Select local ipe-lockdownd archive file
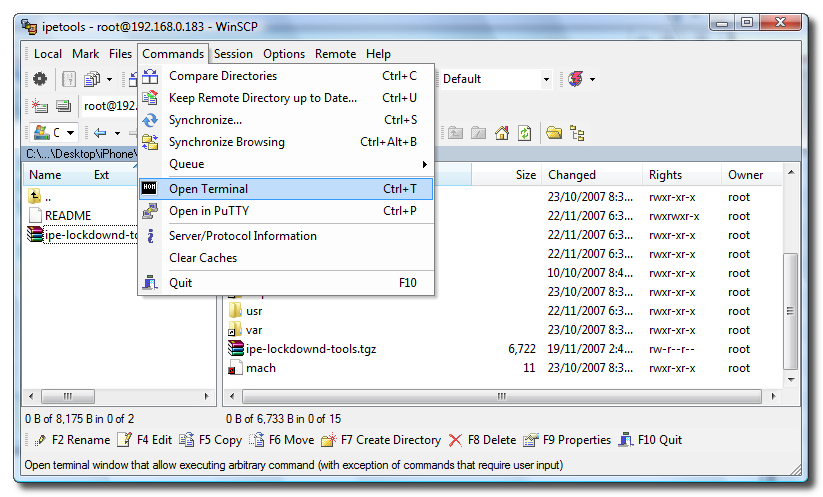The width and height of the screenshot is (823, 497). point(83,235)
